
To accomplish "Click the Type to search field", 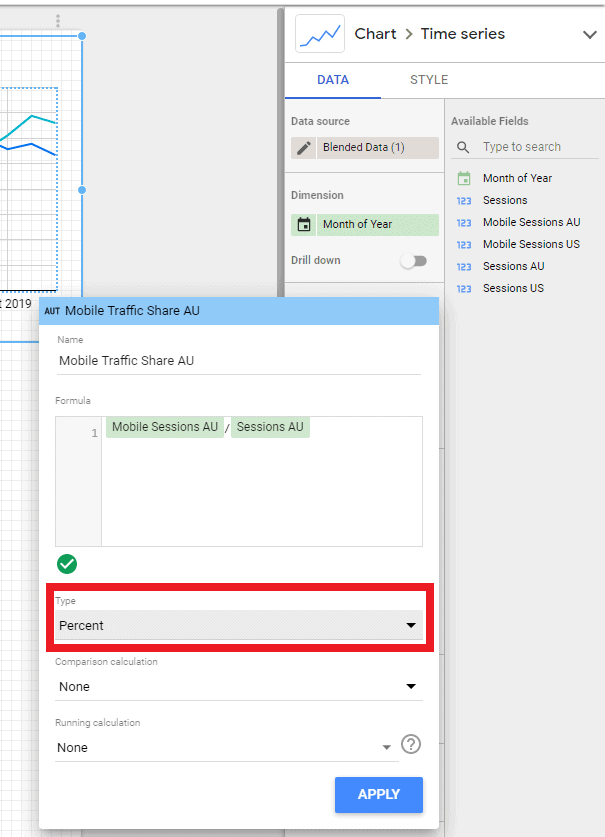I will click(538, 147).
